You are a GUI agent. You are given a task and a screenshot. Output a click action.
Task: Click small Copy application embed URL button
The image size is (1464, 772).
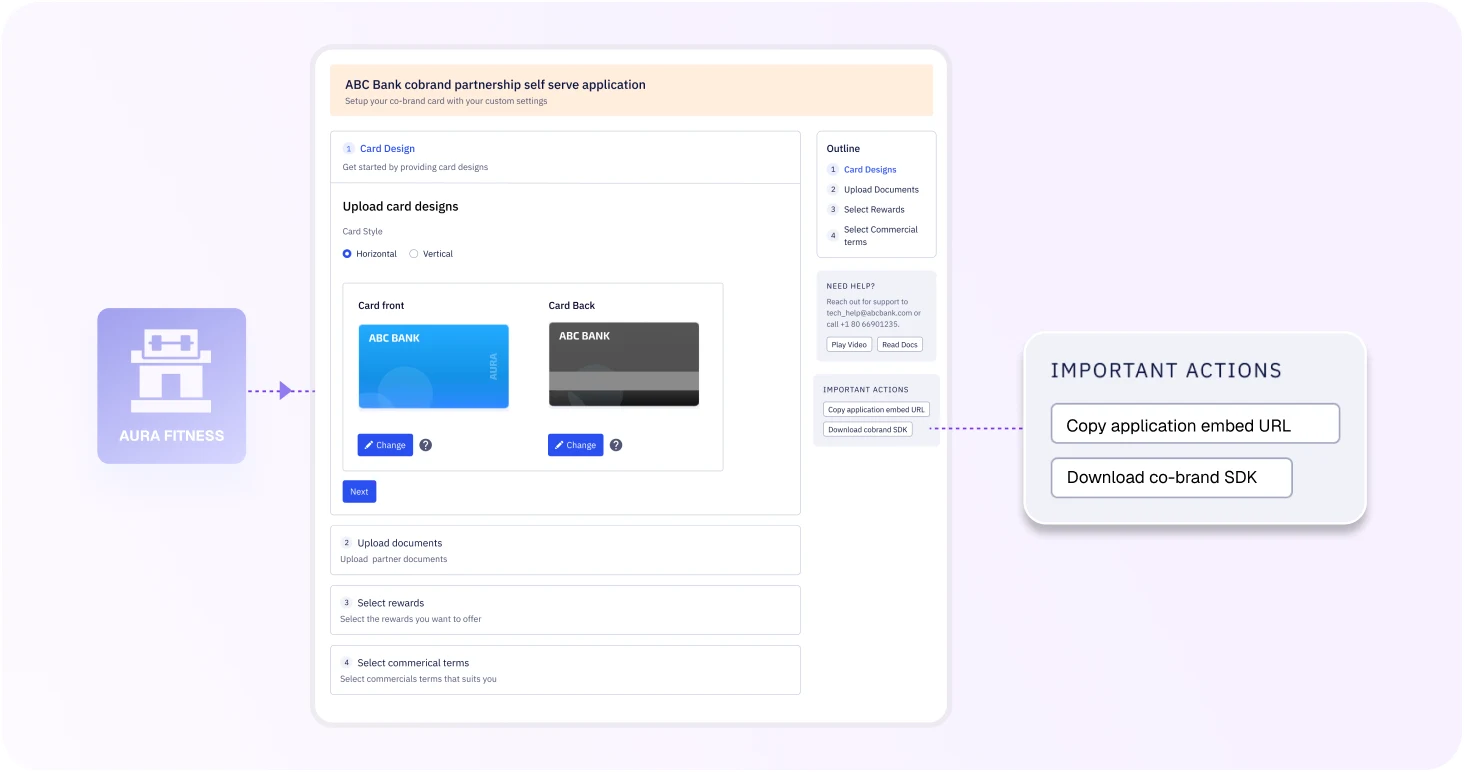[x=876, y=410]
